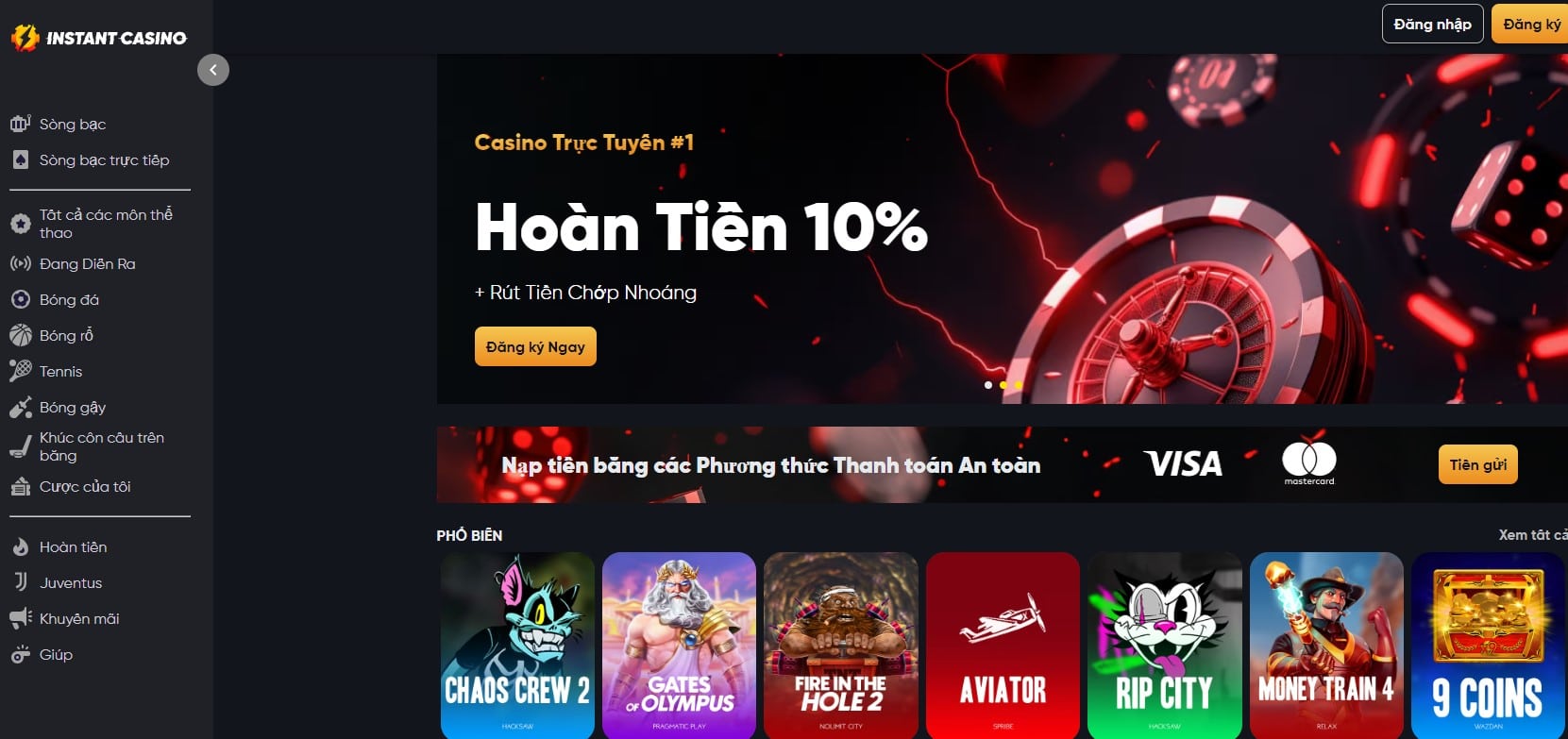This screenshot has width=1568, height=739.
Task: Select the first white carousel dot
Action: point(988,385)
